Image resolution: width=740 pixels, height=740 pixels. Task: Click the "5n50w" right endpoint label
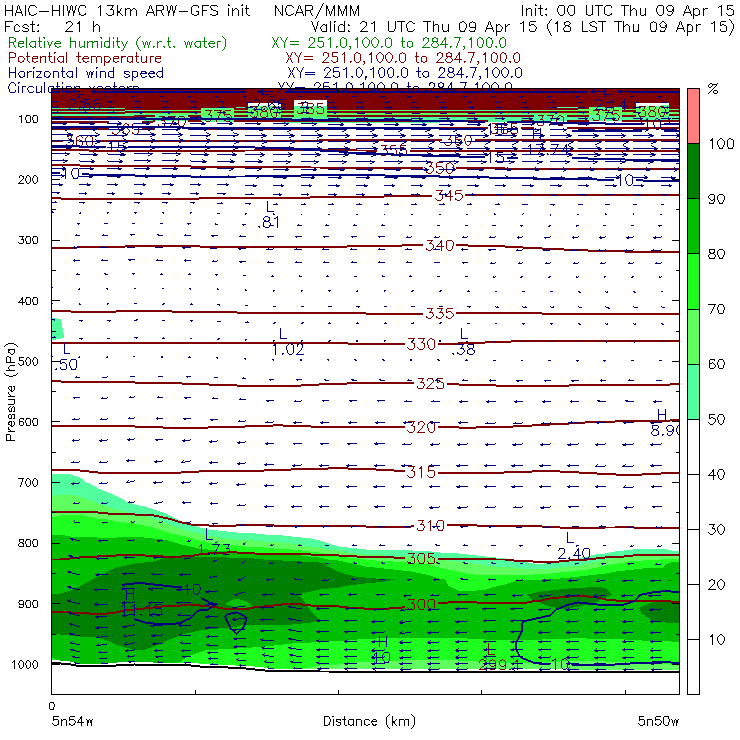click(658, 721)
